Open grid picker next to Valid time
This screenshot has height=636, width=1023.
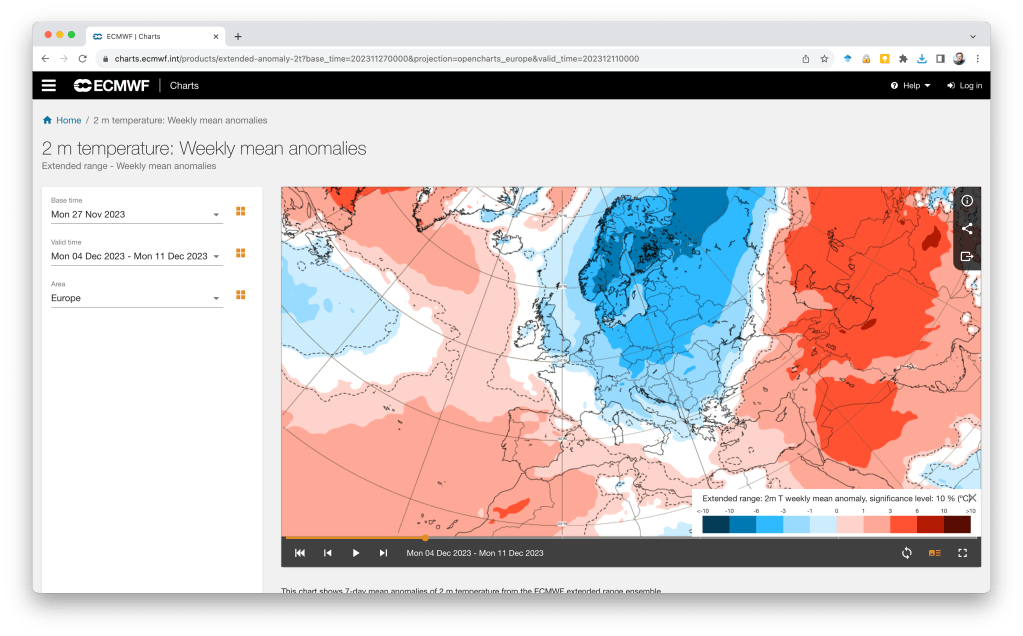240,254
